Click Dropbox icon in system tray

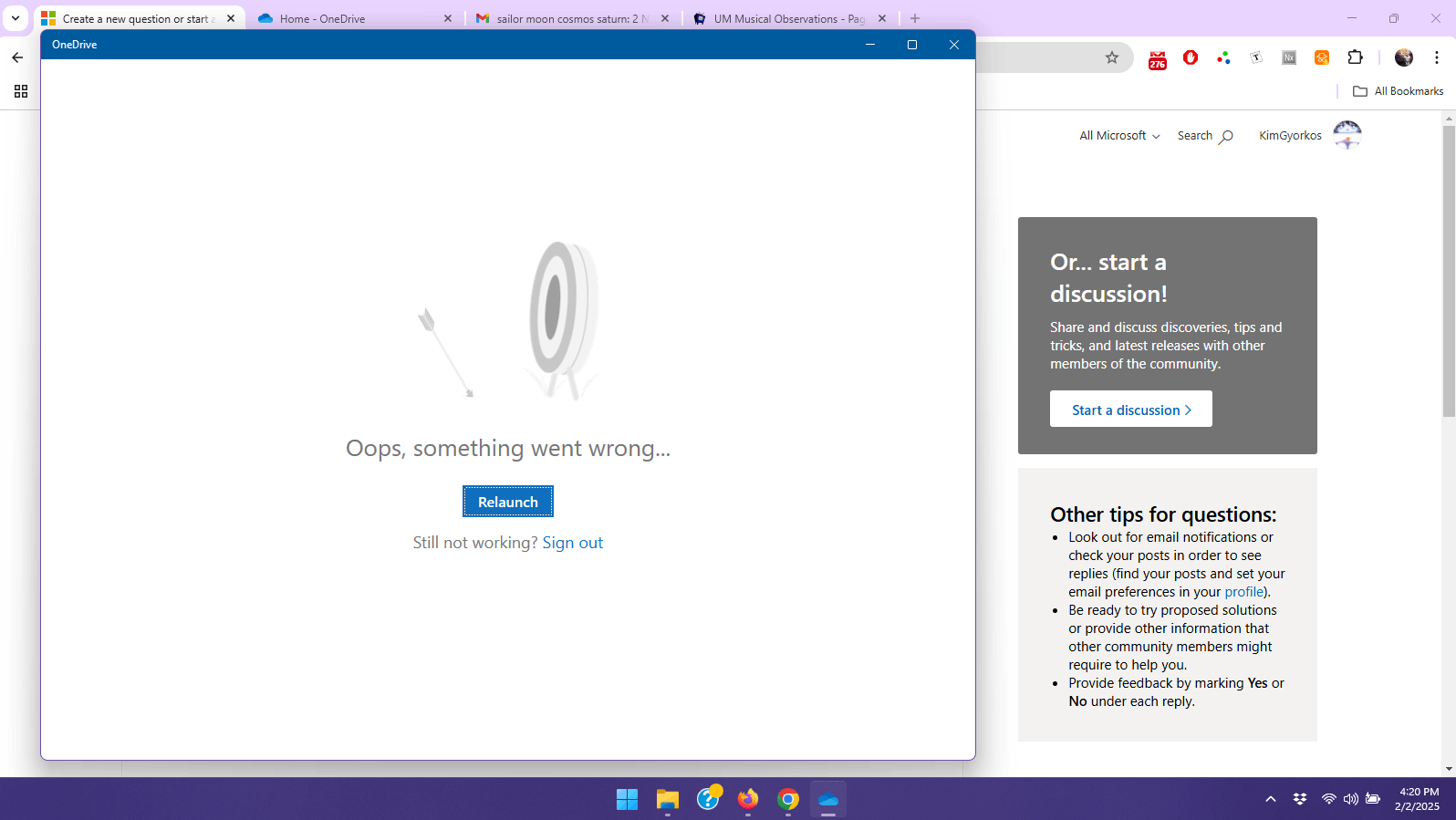click(x=1300, y=799)
